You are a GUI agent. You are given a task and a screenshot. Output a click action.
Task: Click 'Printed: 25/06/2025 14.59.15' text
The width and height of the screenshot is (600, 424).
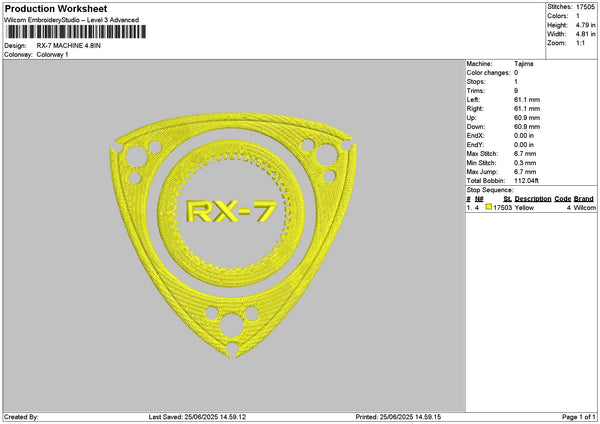(398, 417)
